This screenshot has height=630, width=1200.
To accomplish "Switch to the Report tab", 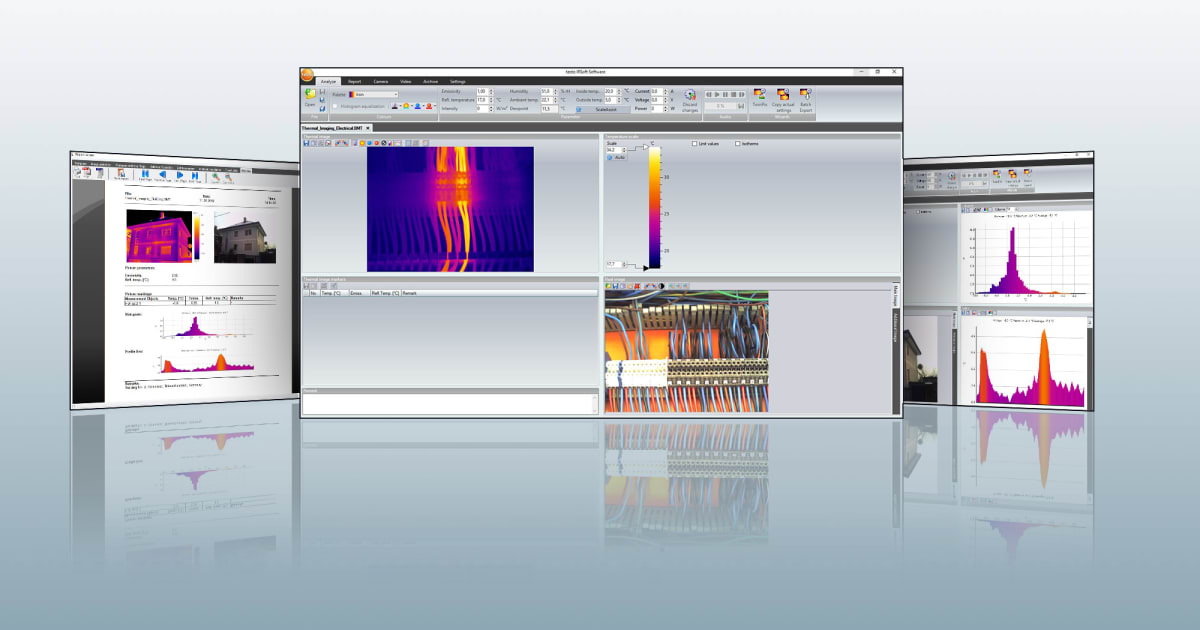I will click(x=354, y=81).
